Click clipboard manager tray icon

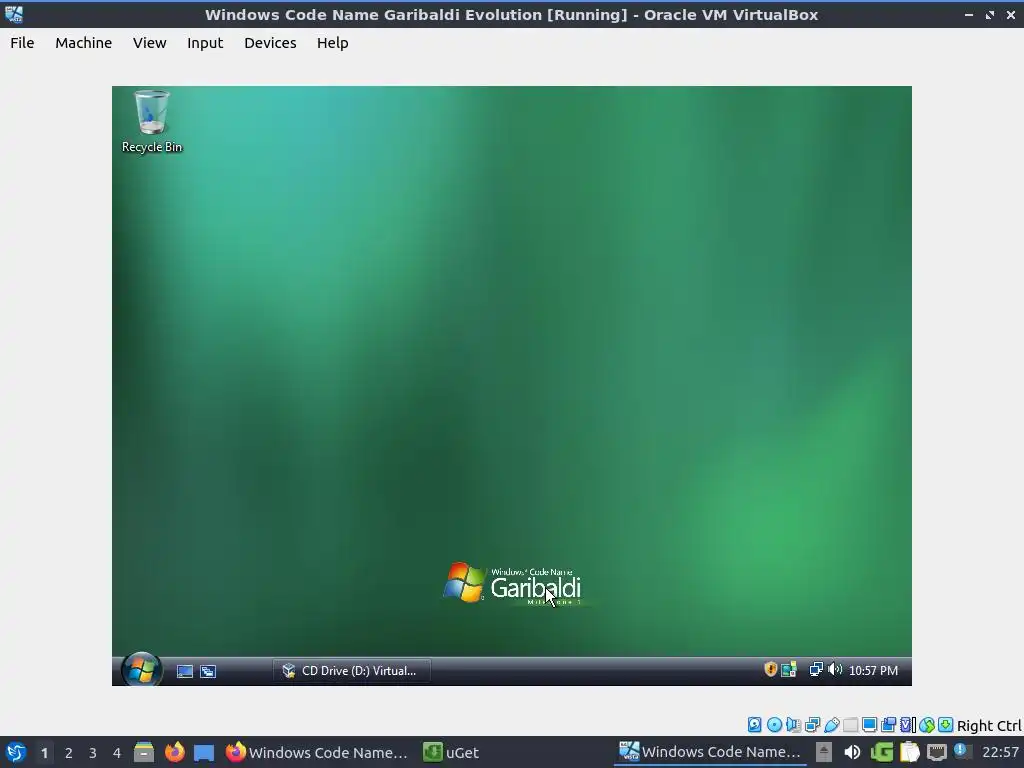coord(910,752)
